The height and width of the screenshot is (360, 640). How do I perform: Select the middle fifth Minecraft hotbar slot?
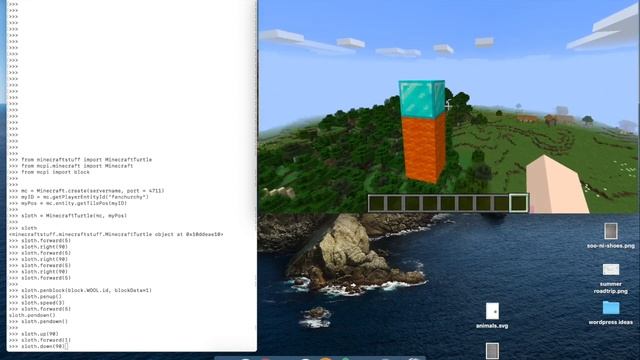(x=448, y=203)
